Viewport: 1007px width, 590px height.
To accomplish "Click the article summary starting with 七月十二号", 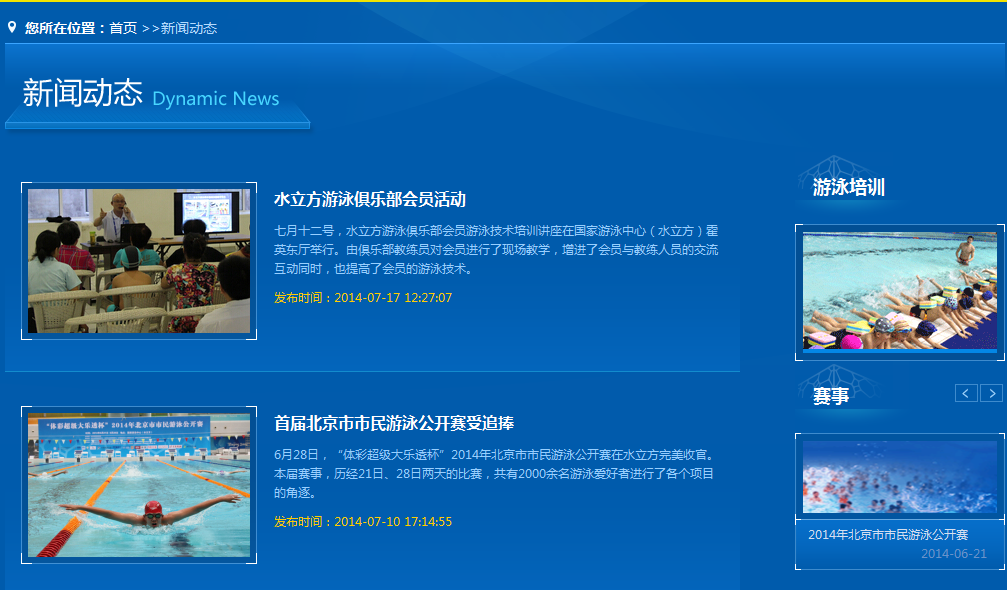I will [496, 250].
